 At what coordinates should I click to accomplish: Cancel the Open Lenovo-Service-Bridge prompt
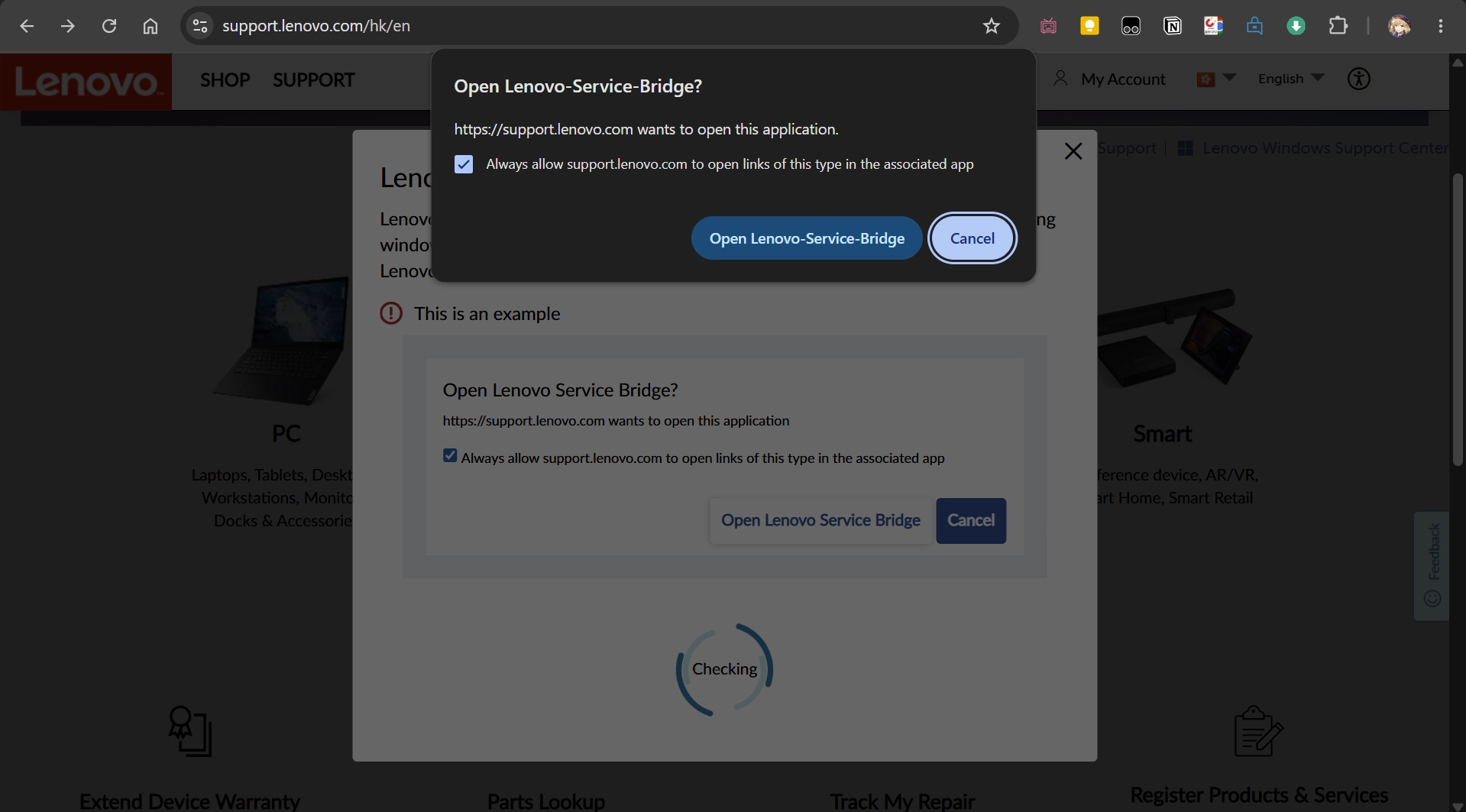(x=972, y=238)
